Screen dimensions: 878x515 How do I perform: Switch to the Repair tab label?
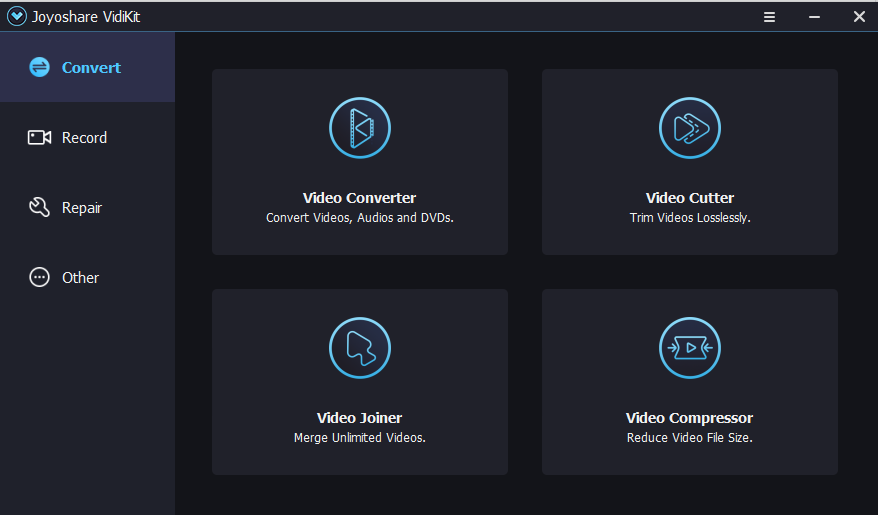82,208
